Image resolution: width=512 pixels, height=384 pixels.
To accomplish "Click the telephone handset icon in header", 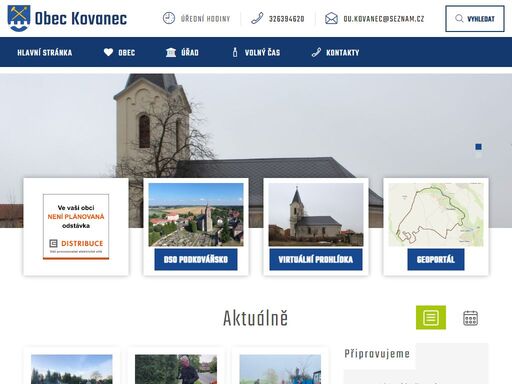I will [257, 18].
